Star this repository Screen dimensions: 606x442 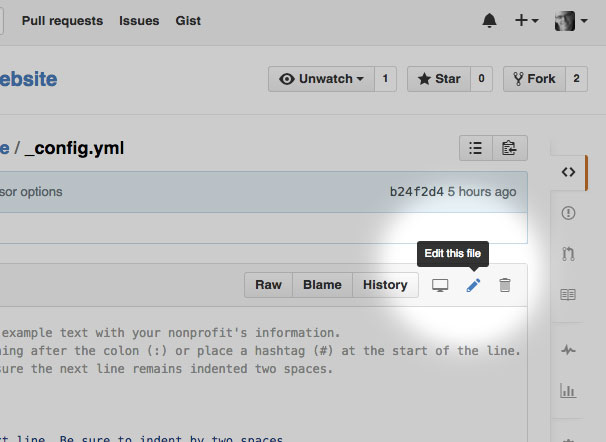coord(439,79)
